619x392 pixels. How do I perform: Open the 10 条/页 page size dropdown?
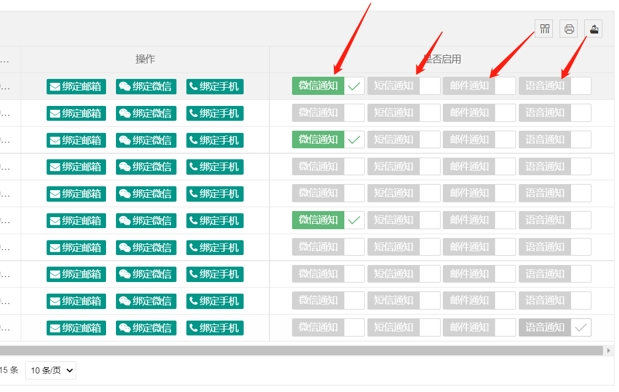(51, 370)
